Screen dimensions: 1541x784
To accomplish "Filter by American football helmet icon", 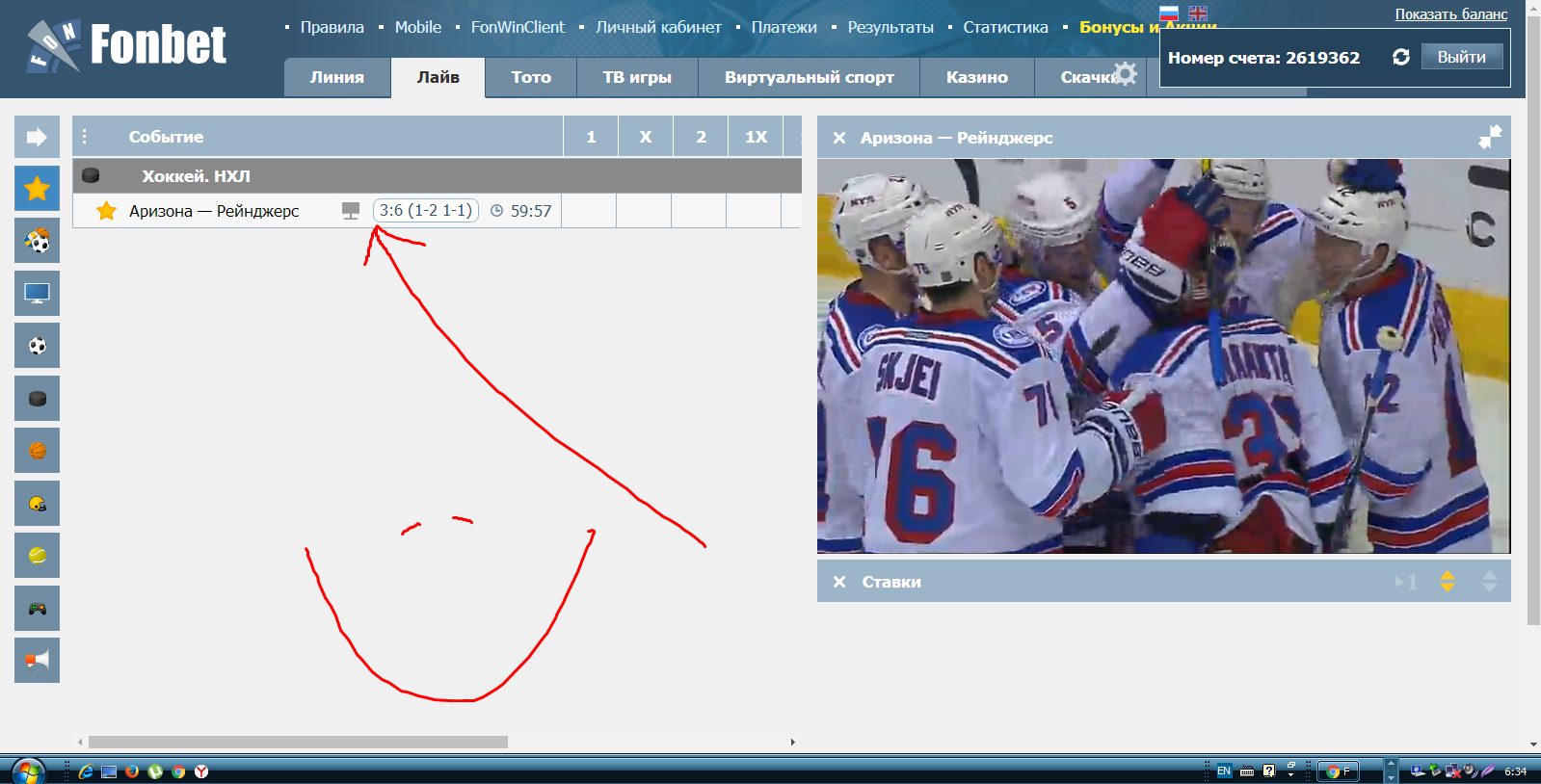I will pyautogui.click(x=37, y=503).
